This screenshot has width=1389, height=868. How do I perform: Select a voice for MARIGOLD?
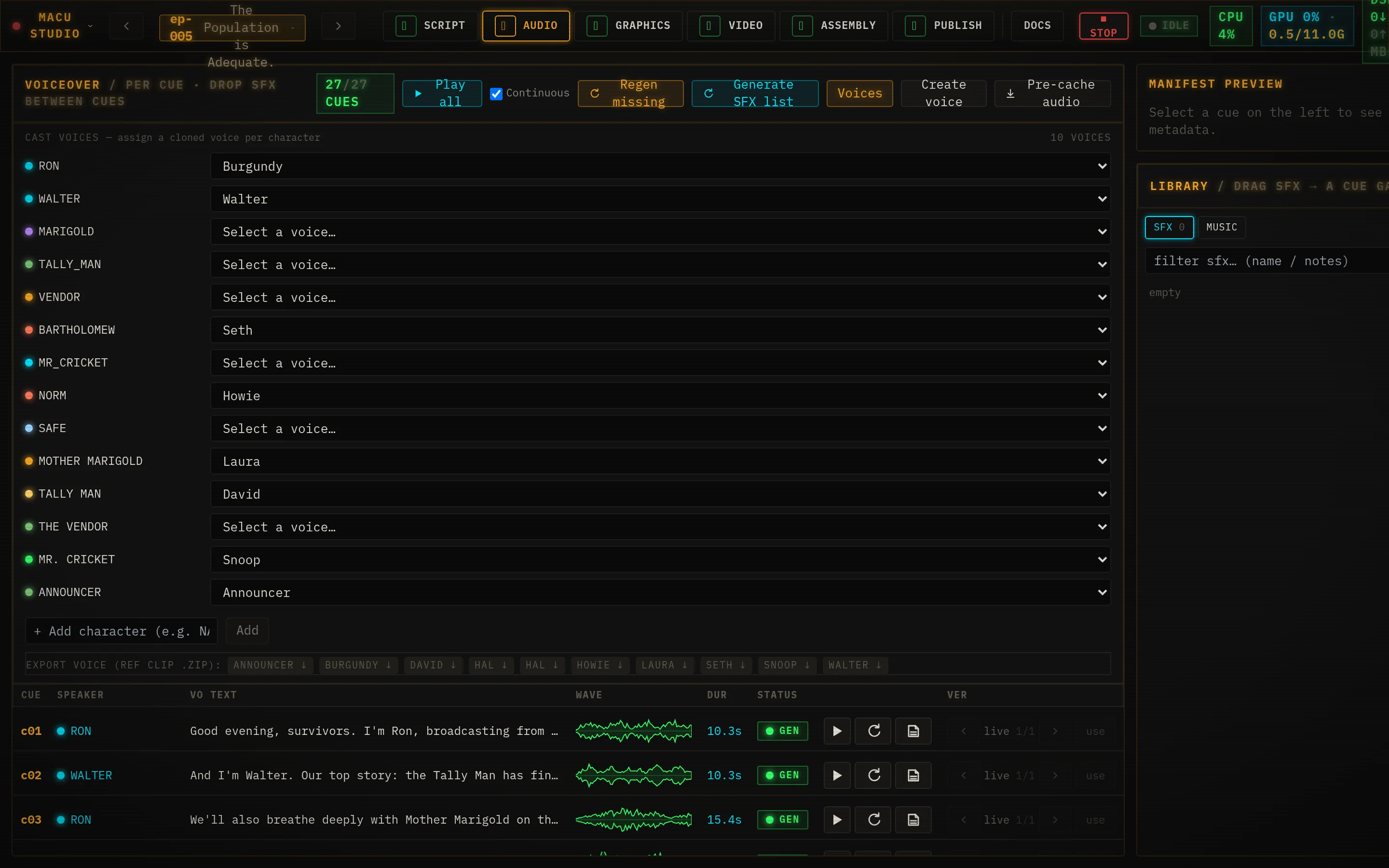660,231
